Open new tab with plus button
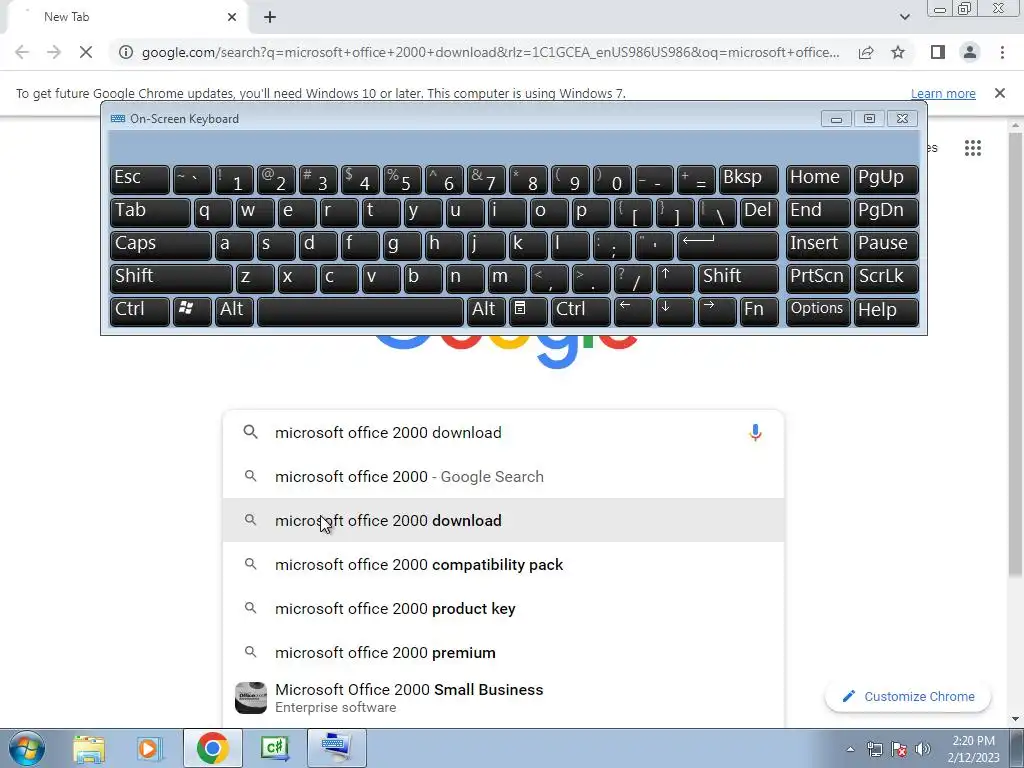 270,17
